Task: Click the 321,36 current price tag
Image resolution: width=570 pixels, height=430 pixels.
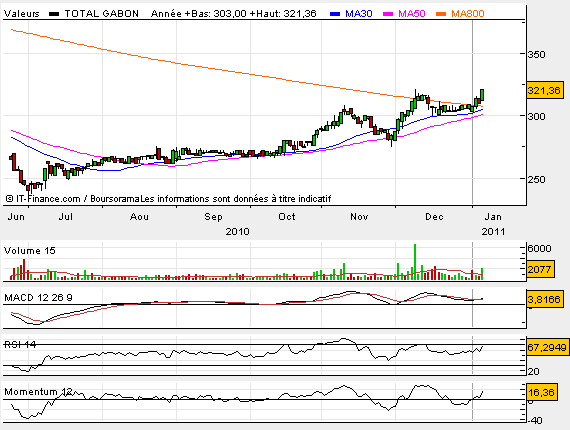Action: 545,90
